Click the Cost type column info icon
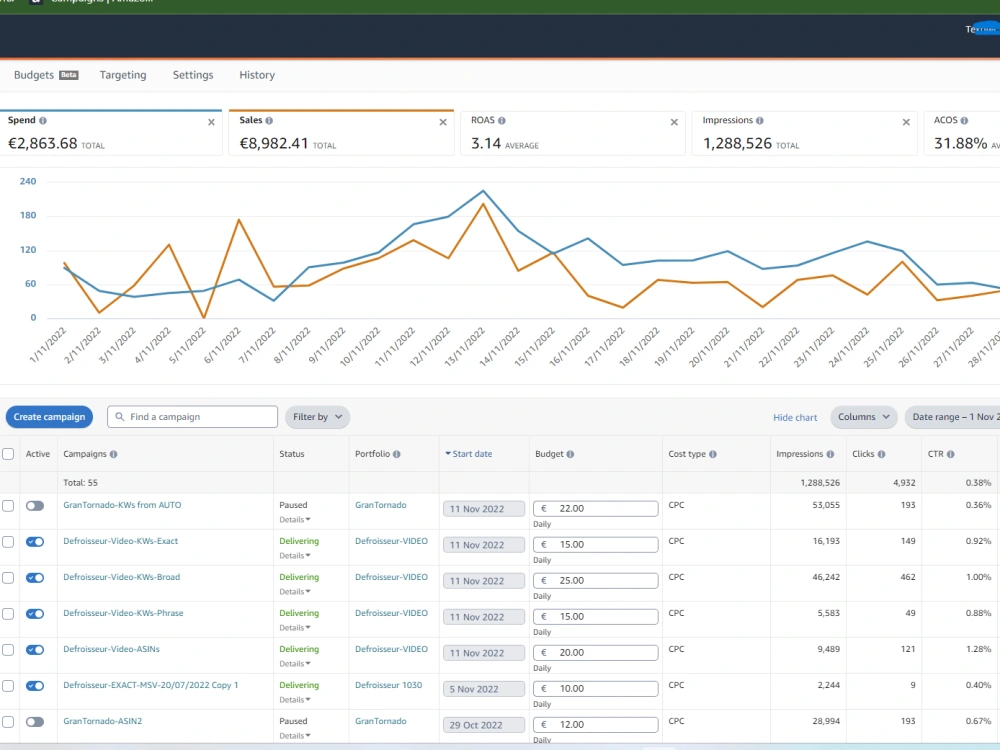1000x750 pixels. tap(713, 454)
